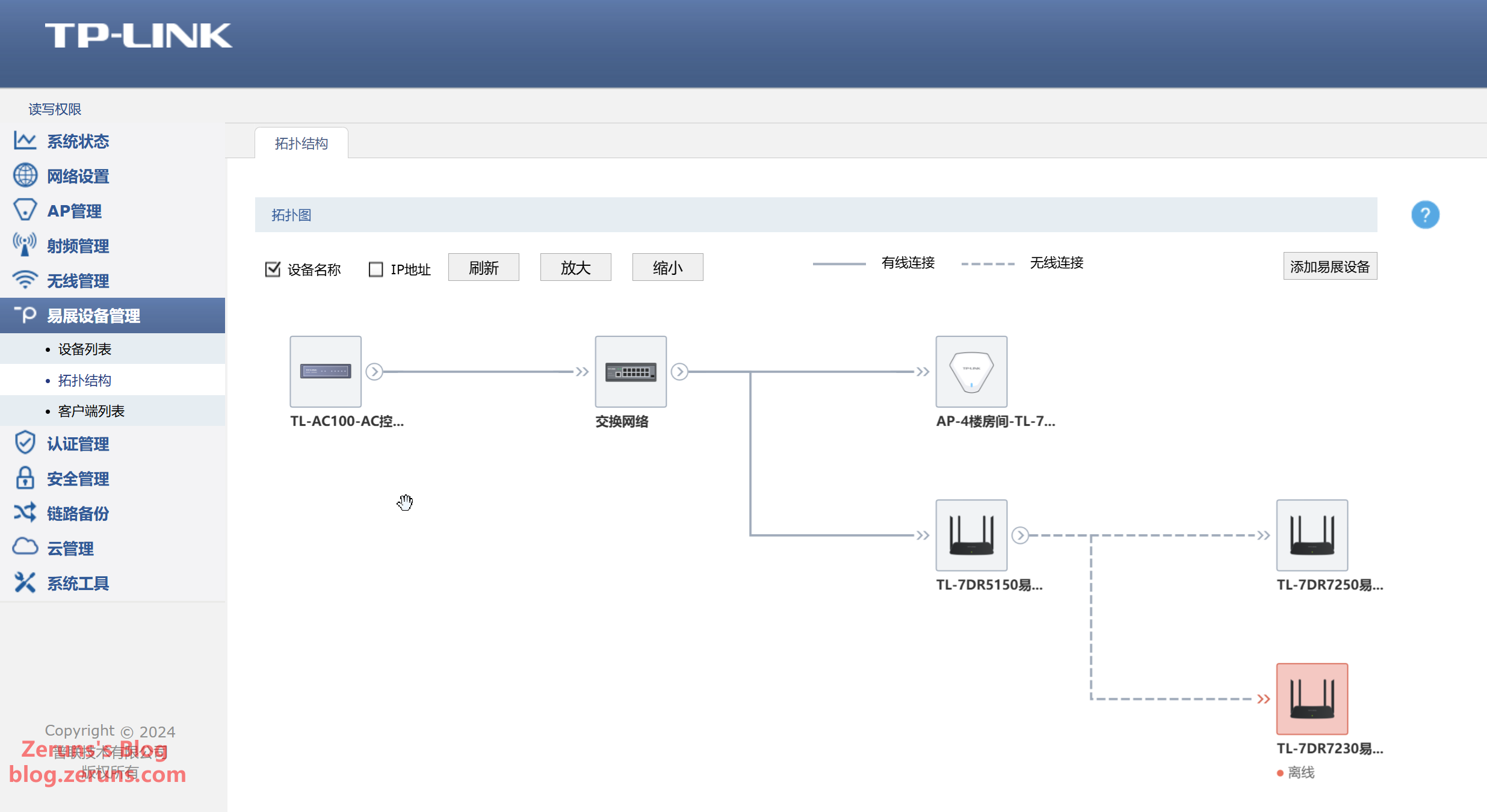Click the 易展设备管理 icon in sidebar
Image resolution: width=1487 pixels, height=812 pixels.
(25, 315)
